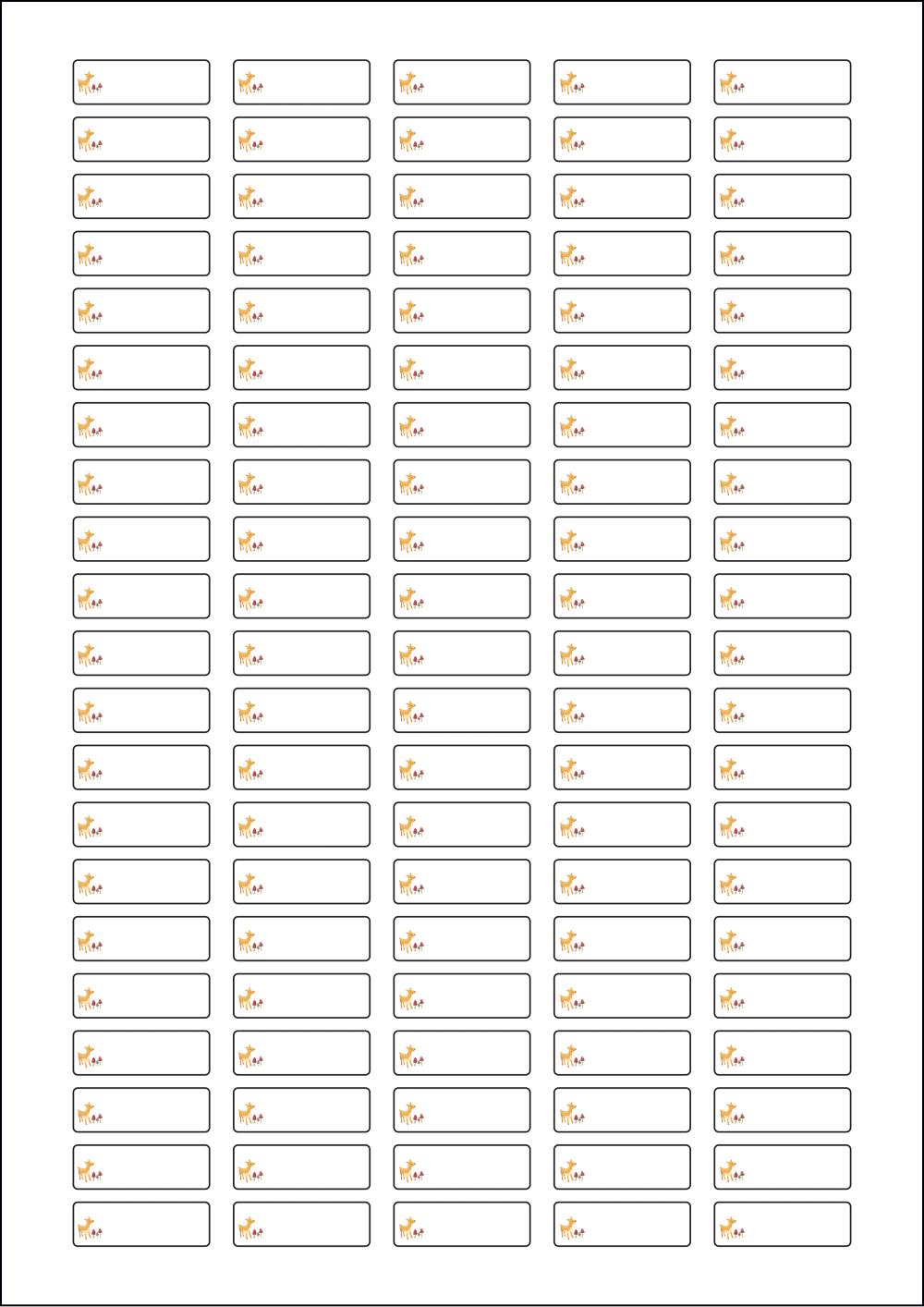
Task: Click mushroom icon in top row, fourth label
Action: click(x=579, y=88)
